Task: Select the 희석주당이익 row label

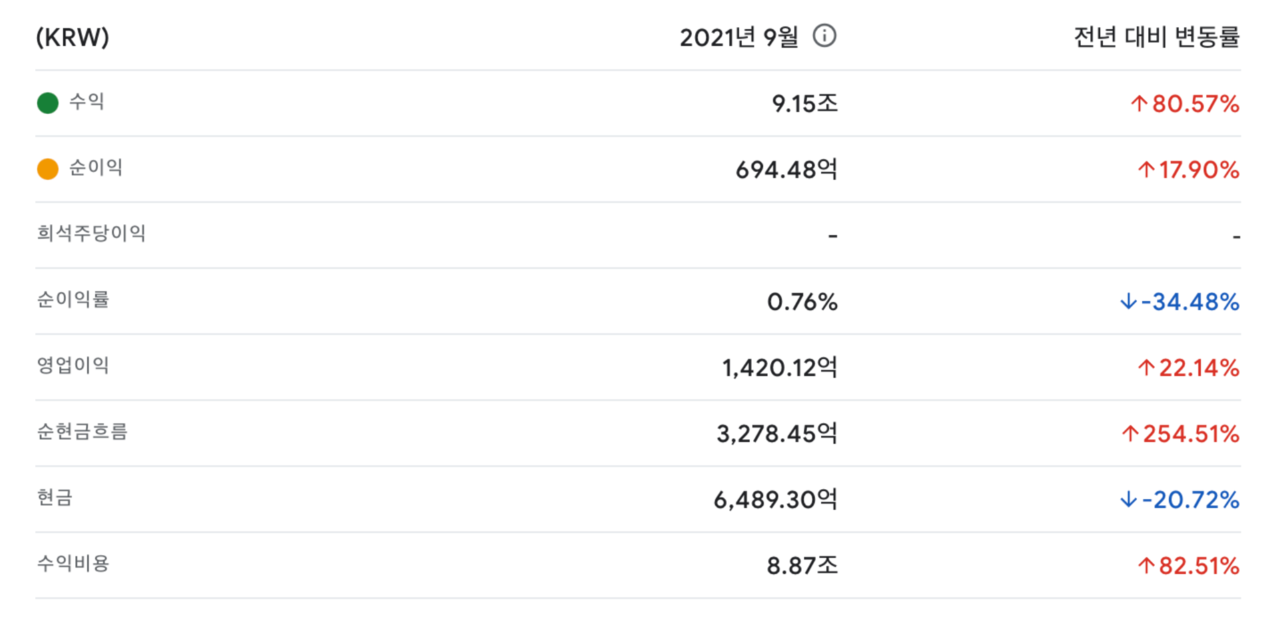Action: 90,234
